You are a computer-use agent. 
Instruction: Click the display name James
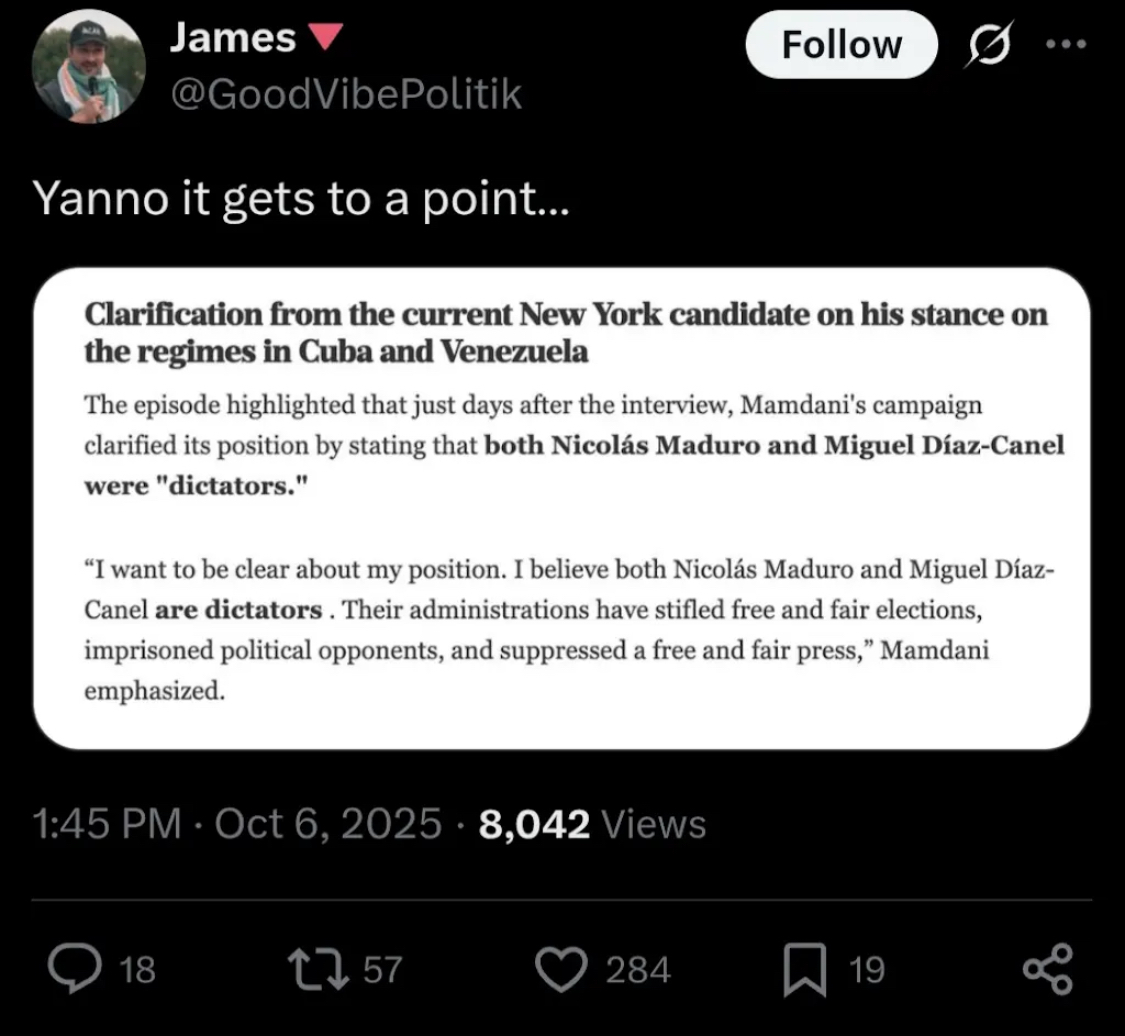coord(232,38)
